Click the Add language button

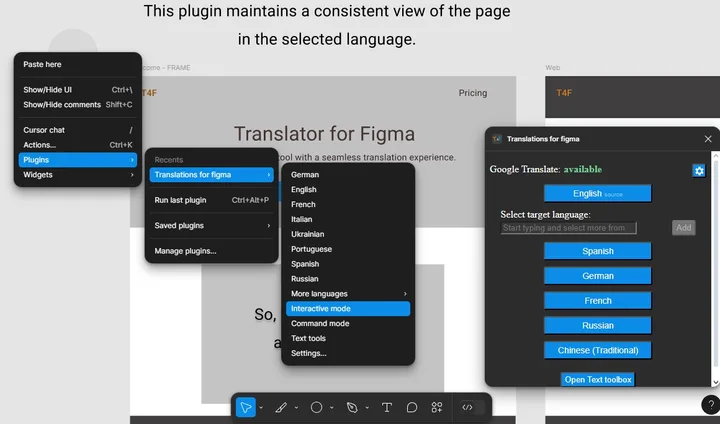683,228
